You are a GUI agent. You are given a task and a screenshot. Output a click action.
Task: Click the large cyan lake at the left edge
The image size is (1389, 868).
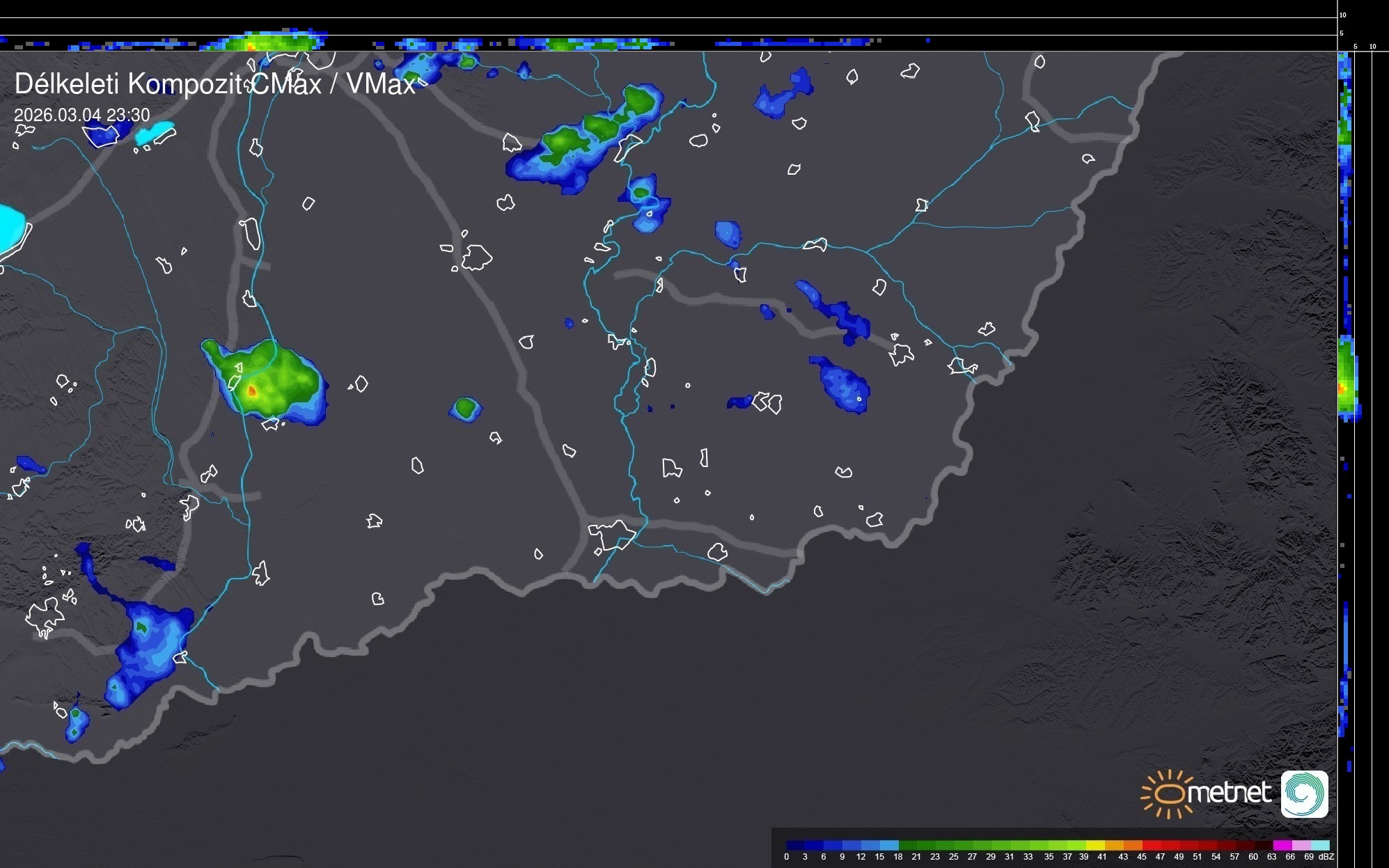(x=10, y=226)
